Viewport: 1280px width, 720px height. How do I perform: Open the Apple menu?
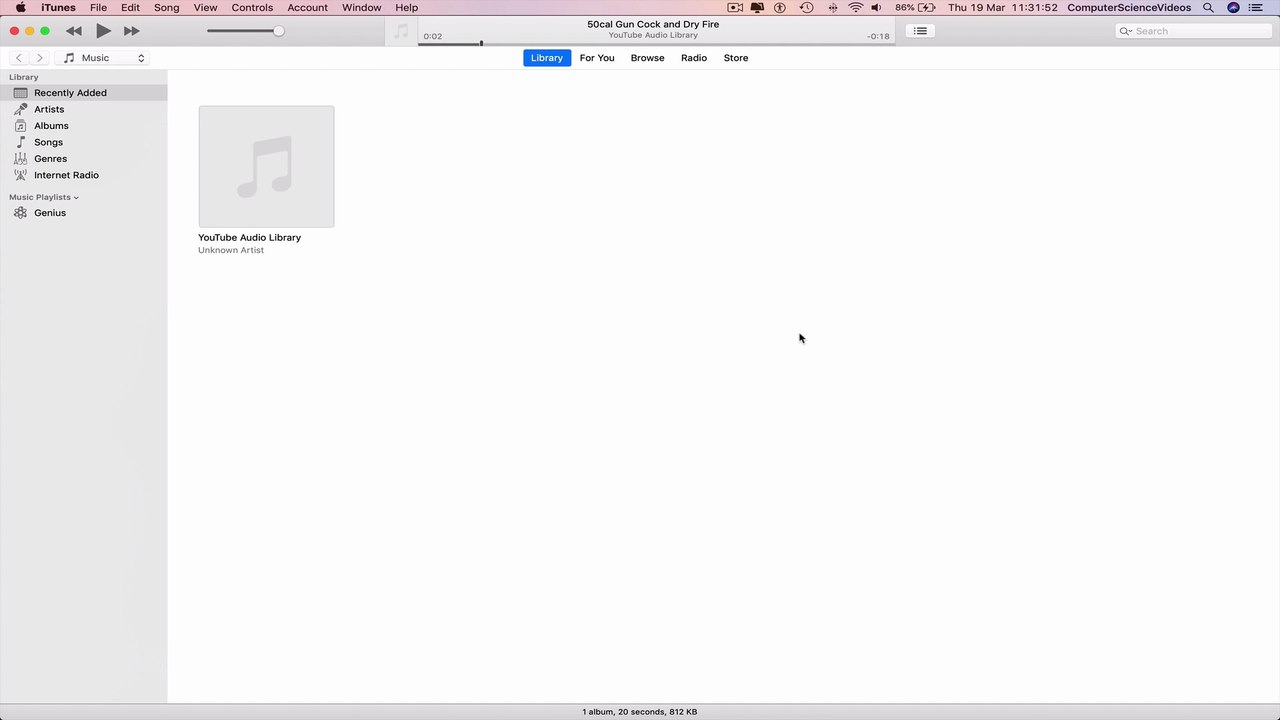pyautogui.click(x=20, y=7)
